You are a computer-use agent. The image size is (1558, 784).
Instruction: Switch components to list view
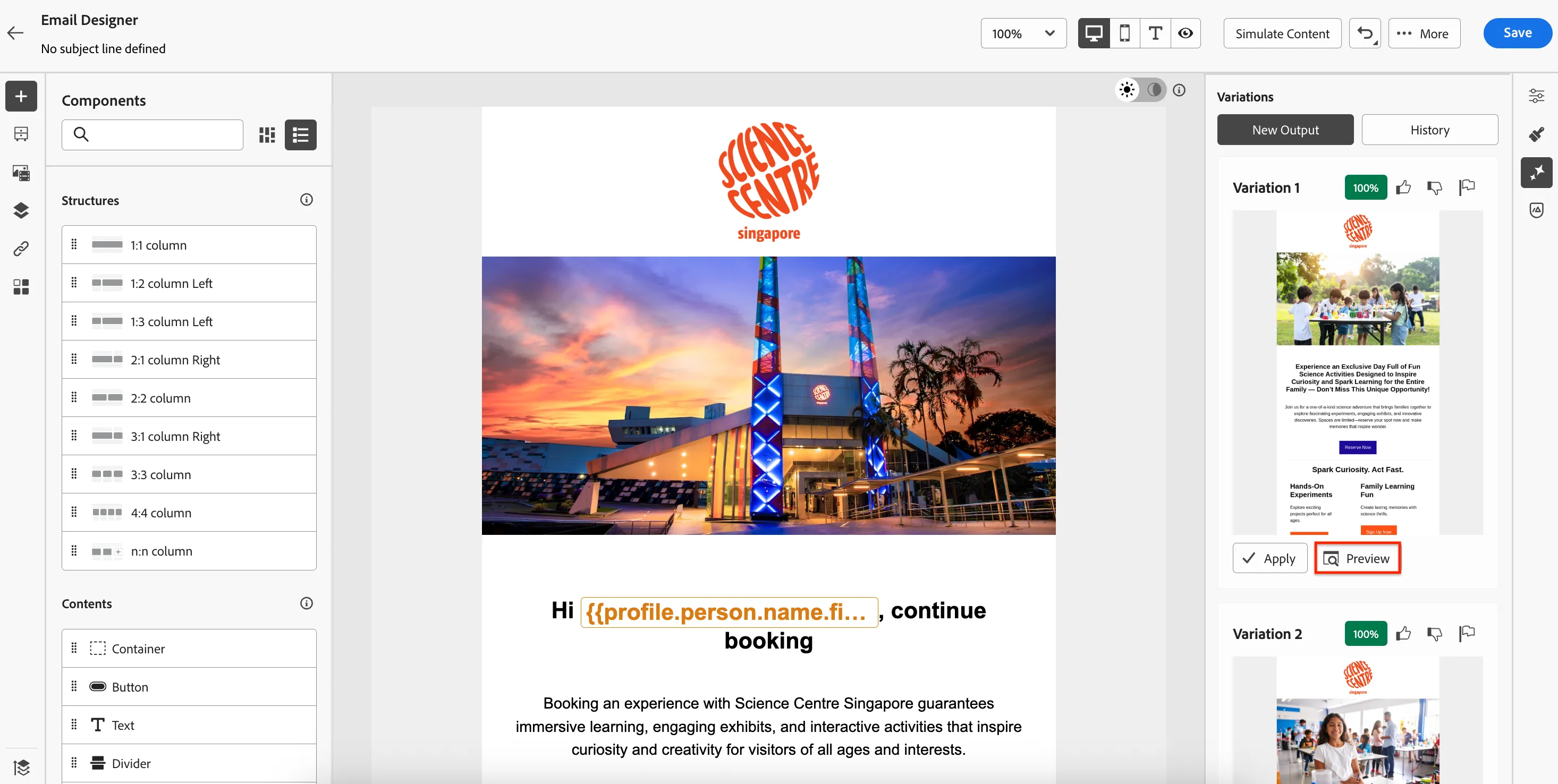tap(301, 135)
